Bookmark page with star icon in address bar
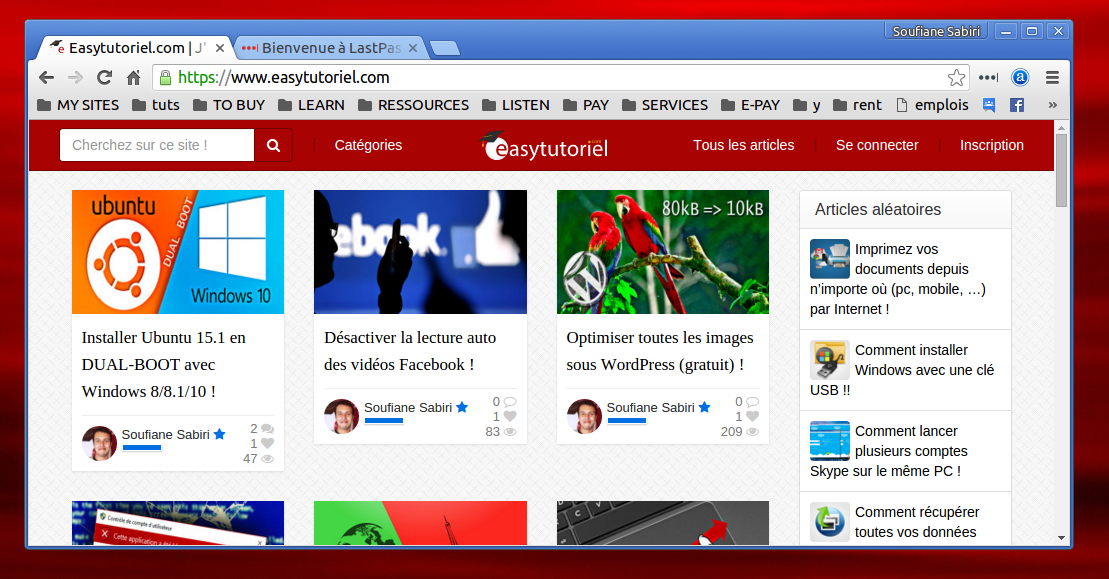The width and height of the screenshot is (1109, 579). (956, 78)
